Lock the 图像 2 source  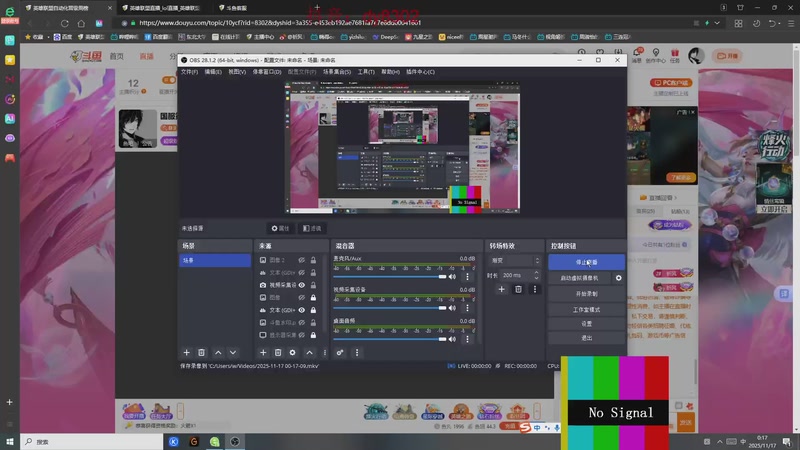click(x=313, y=260)
